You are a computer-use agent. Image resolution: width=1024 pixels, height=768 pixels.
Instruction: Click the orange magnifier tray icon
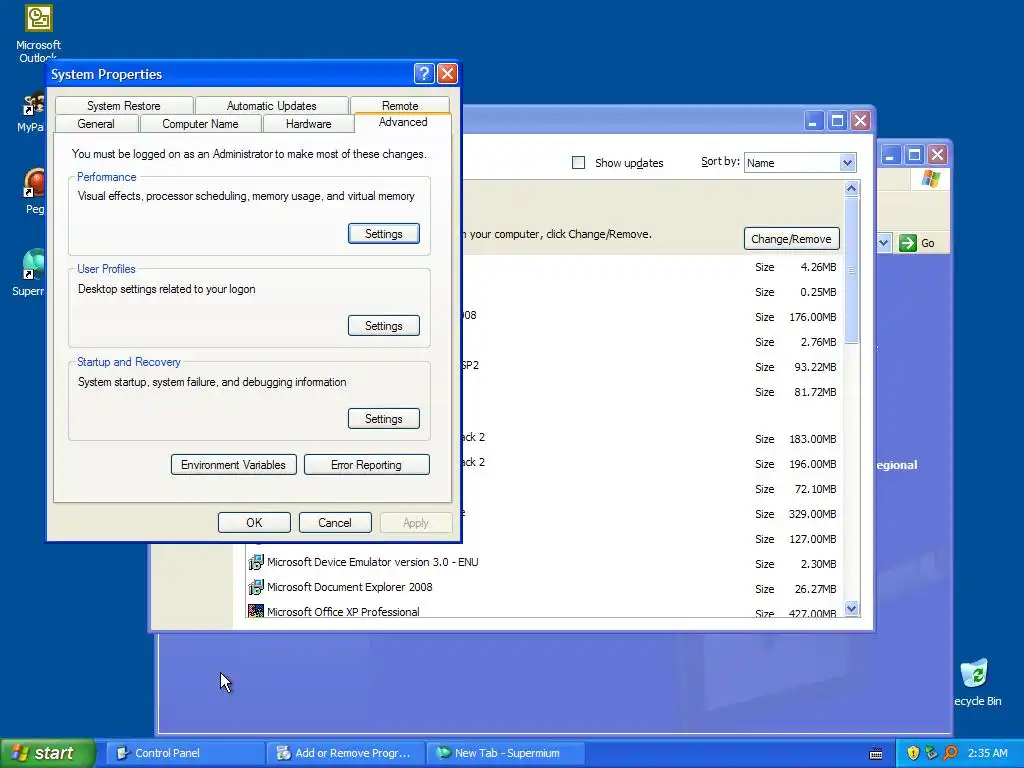tap(951, 753)
